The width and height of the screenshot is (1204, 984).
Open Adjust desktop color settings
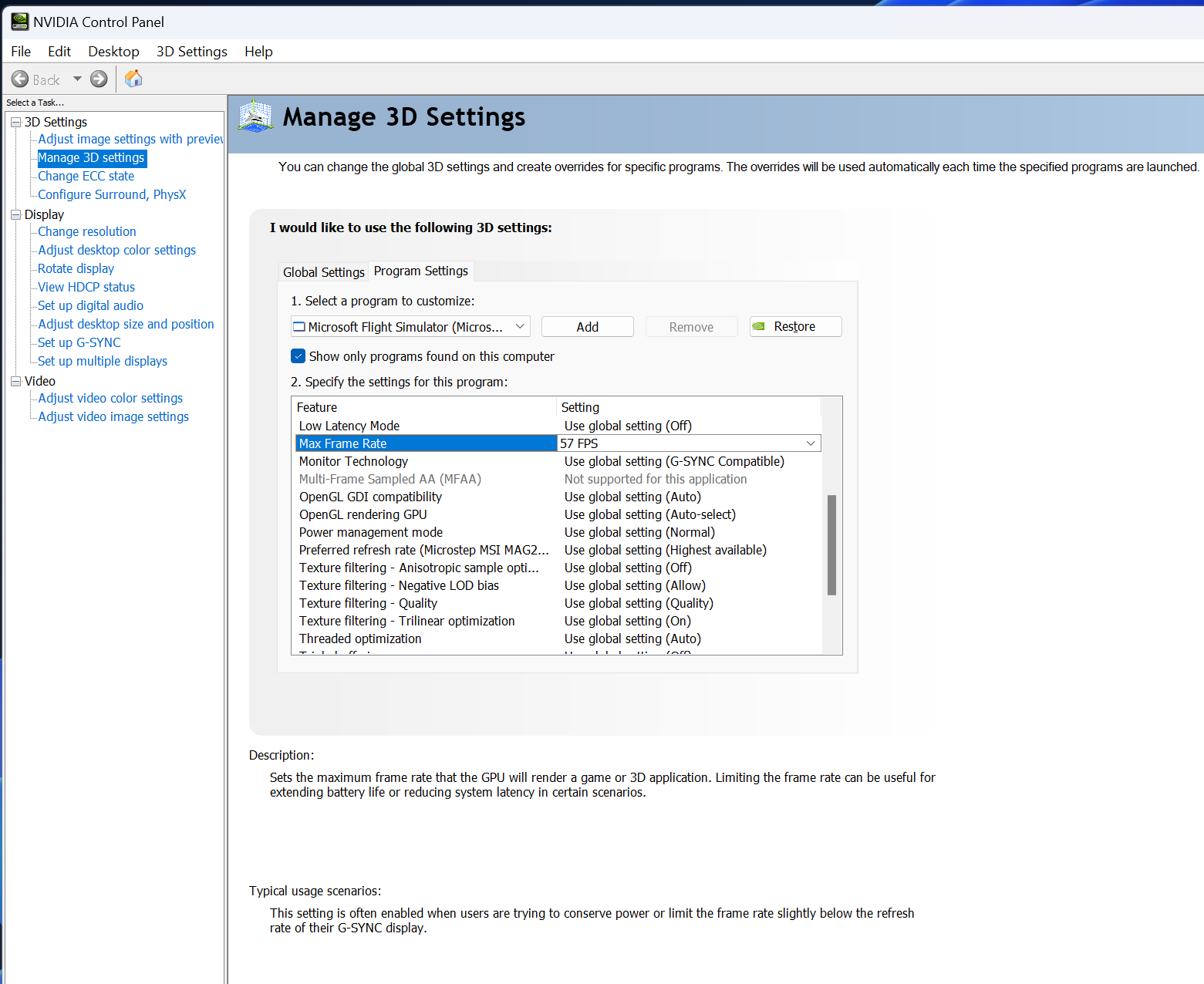click(x=117, y=250)
